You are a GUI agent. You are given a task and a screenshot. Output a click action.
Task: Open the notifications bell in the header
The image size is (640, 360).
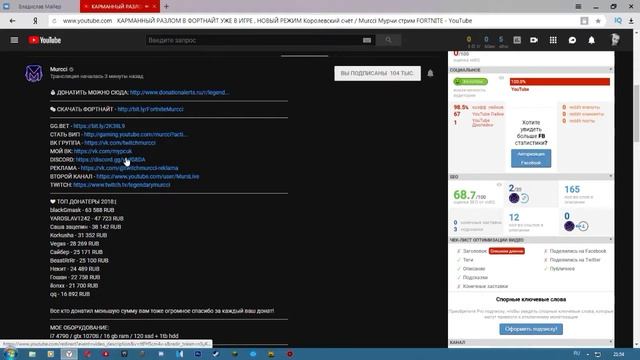(x=591, y=40)
